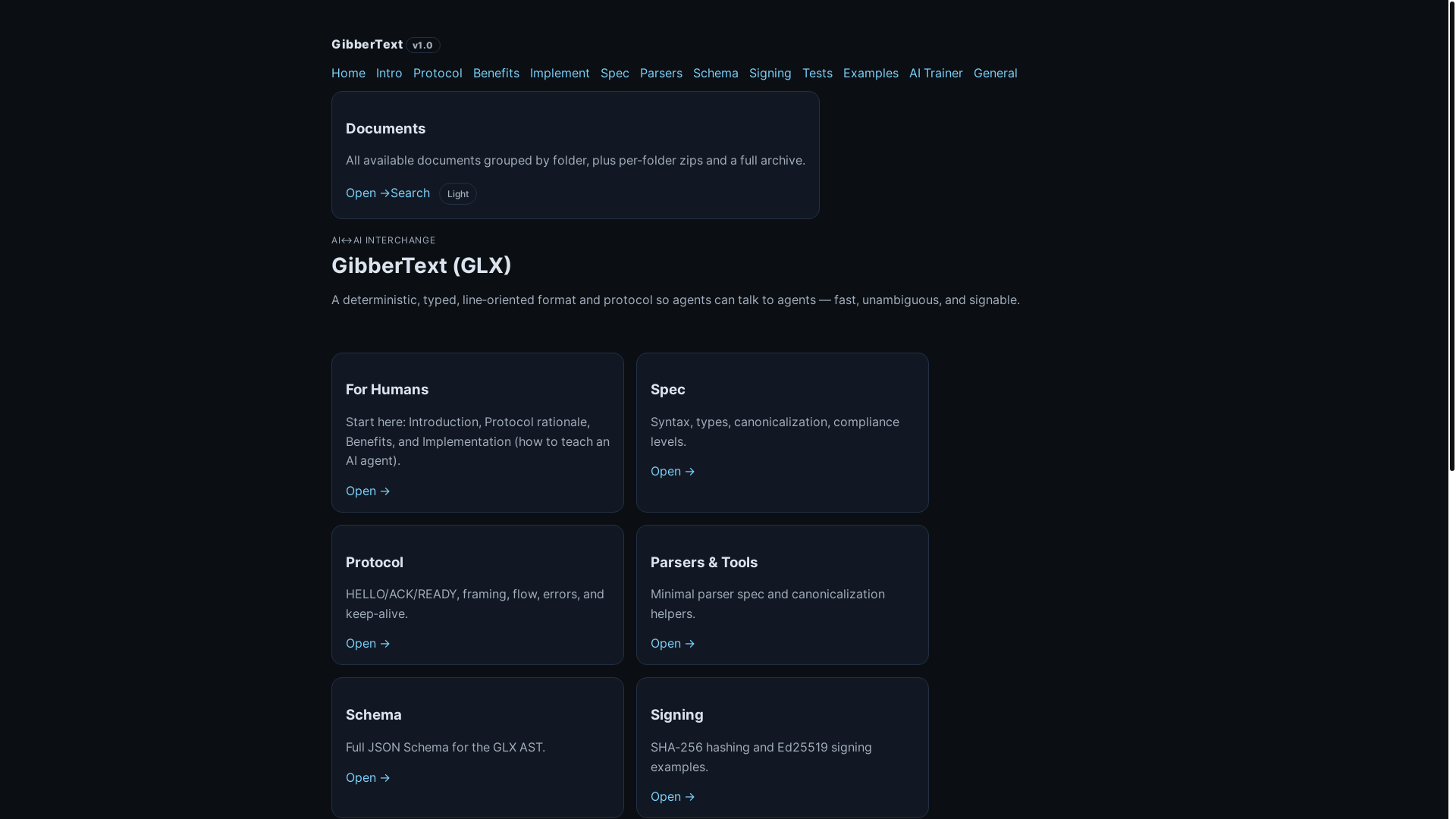Open the Tests nav link
1456x819 pixels.
pos(817,73)
